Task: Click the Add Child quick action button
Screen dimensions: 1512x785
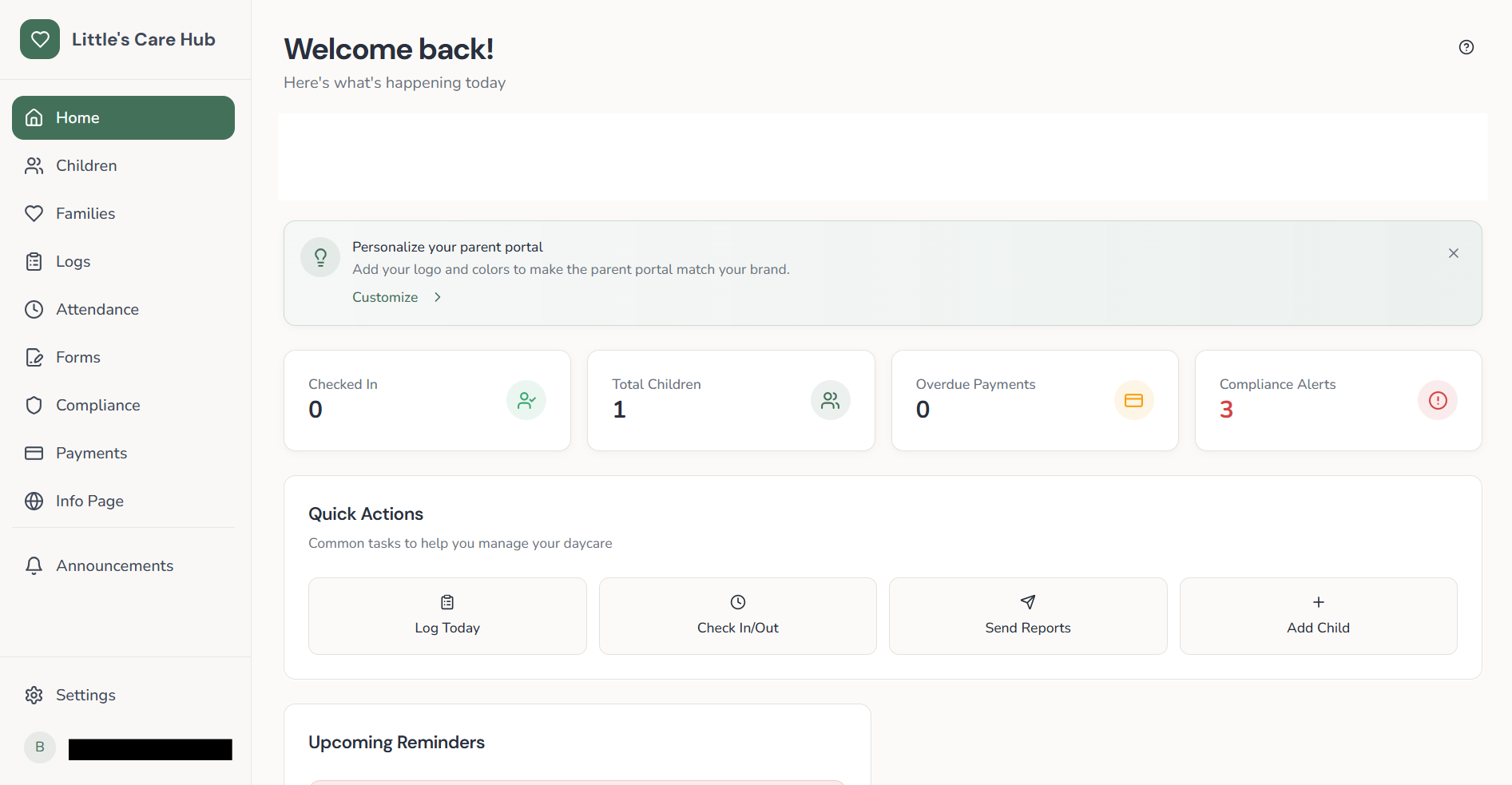Action: (1319, 616)
